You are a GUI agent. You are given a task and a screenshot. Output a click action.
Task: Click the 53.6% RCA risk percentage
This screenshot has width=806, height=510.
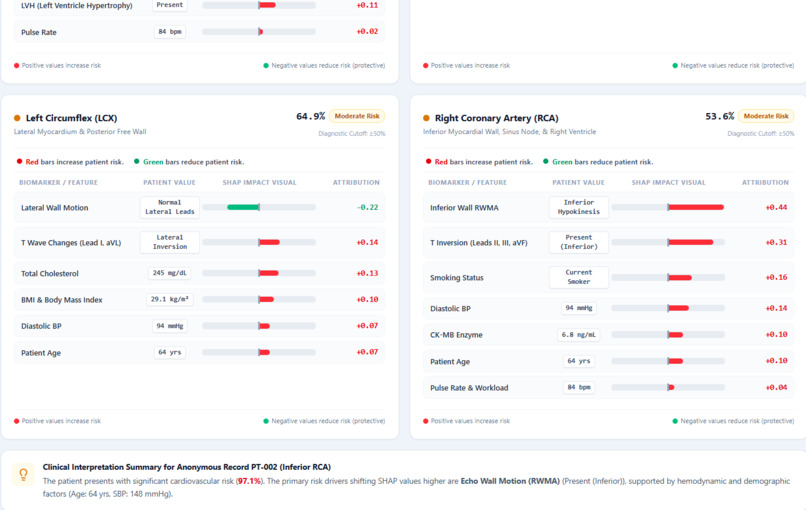pos(720,116)
